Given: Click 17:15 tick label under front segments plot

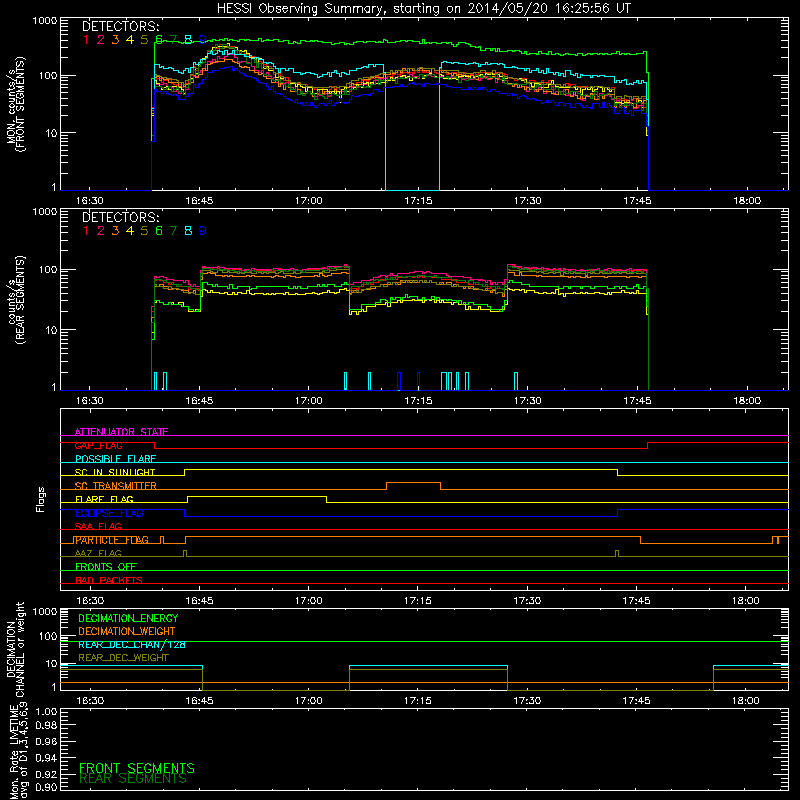Looking at the screenshot, I should point(418,201).
